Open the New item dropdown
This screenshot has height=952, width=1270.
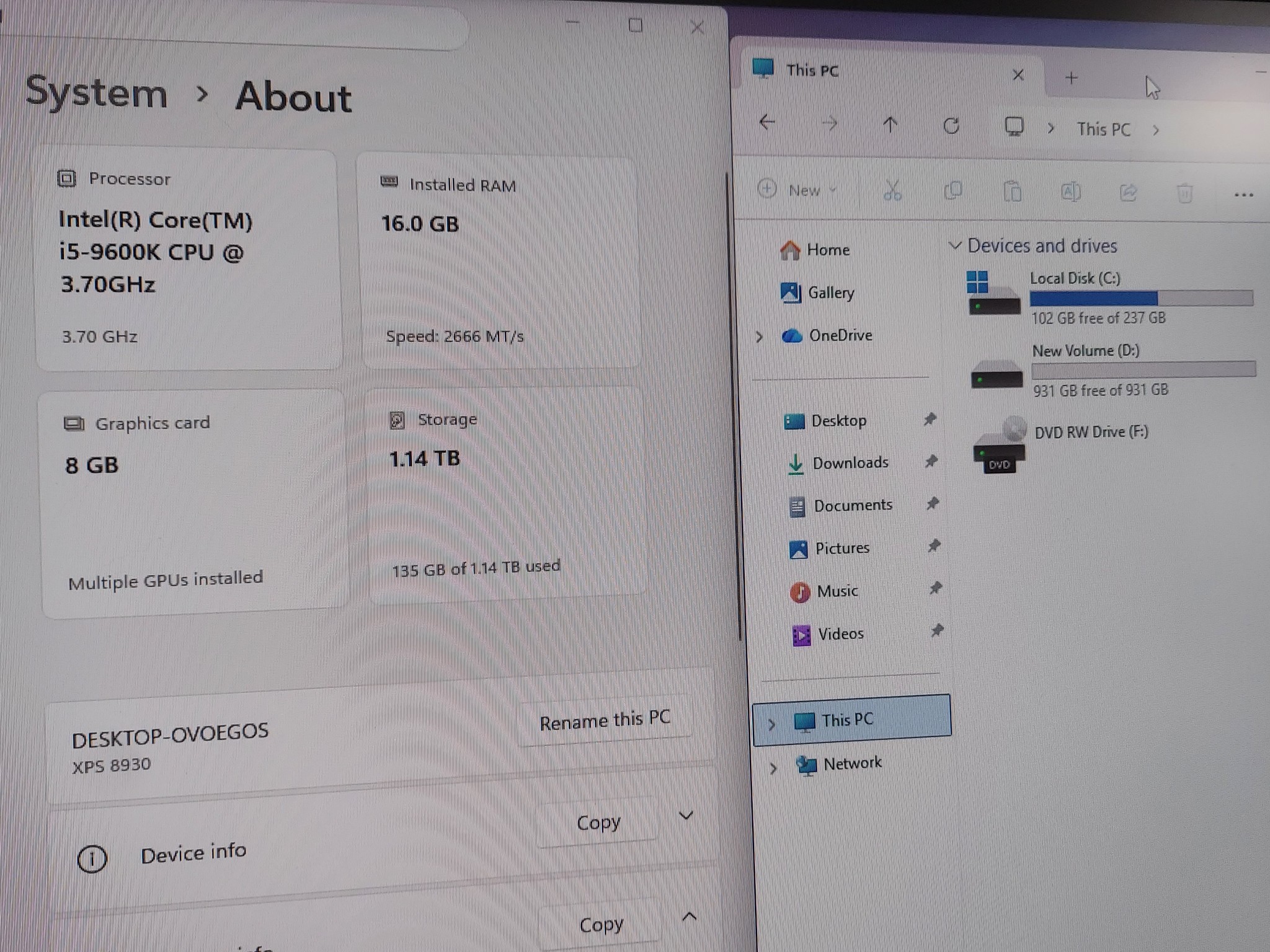tap(798, 190)
